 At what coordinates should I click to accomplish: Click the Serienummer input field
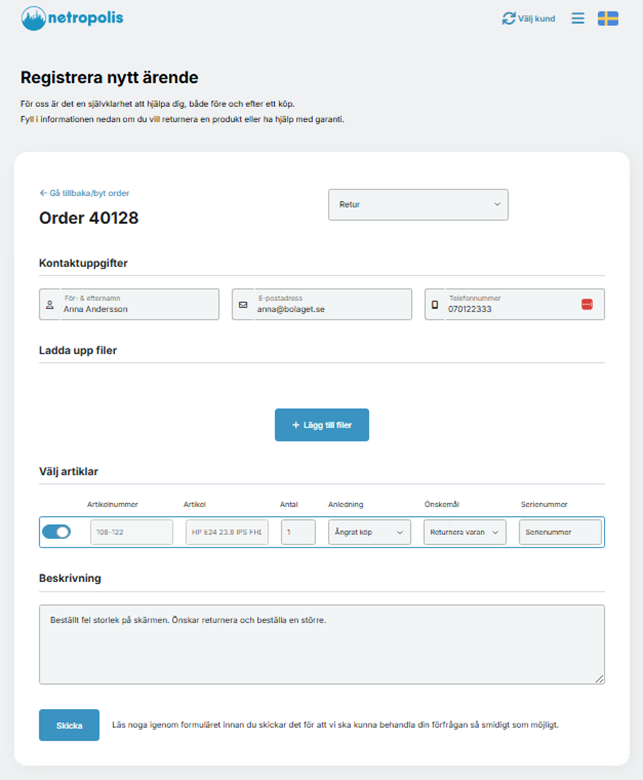click(560, 532)
